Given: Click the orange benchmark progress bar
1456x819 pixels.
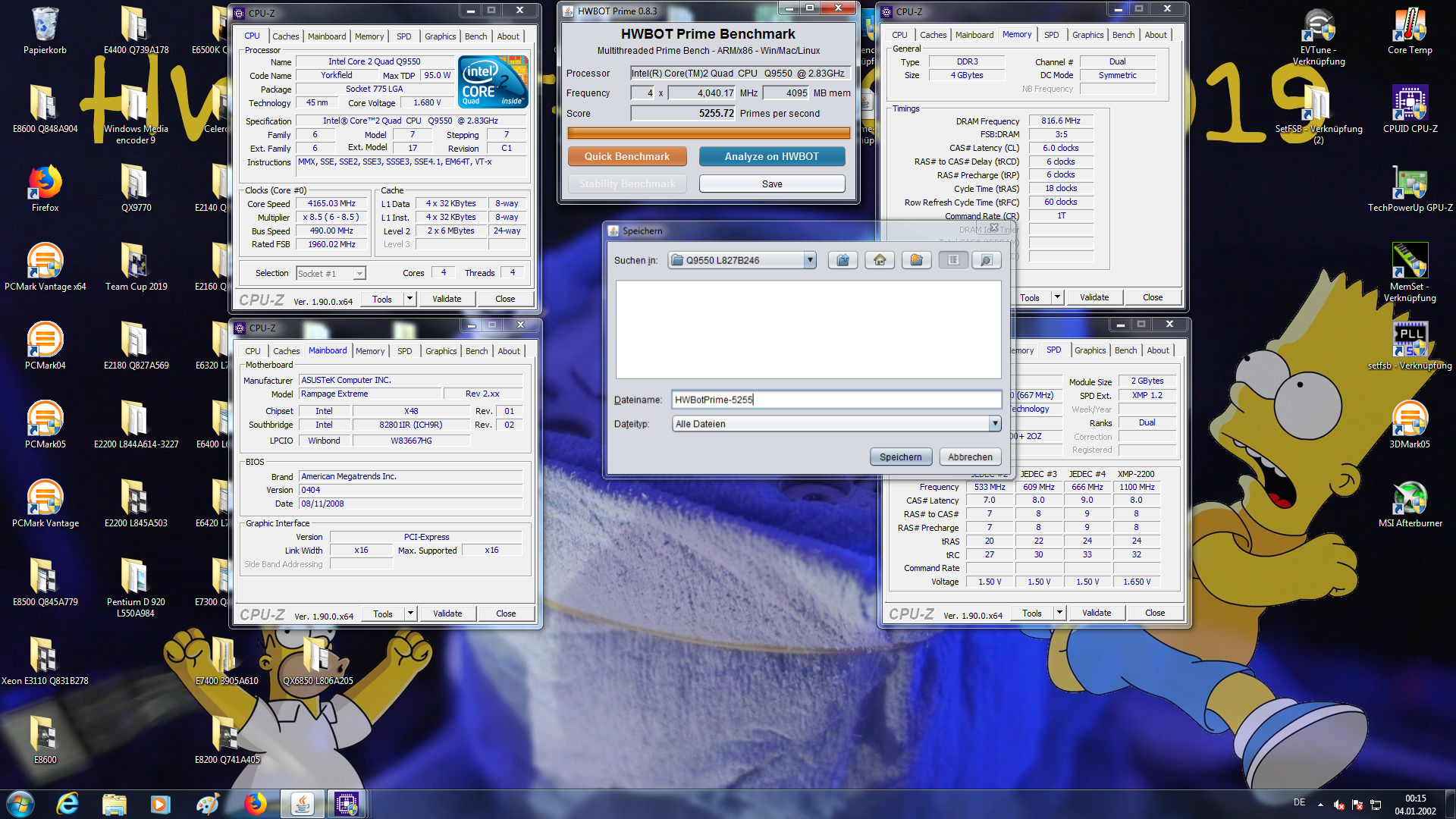Looking at the screenshot, I should coord(708,133).
